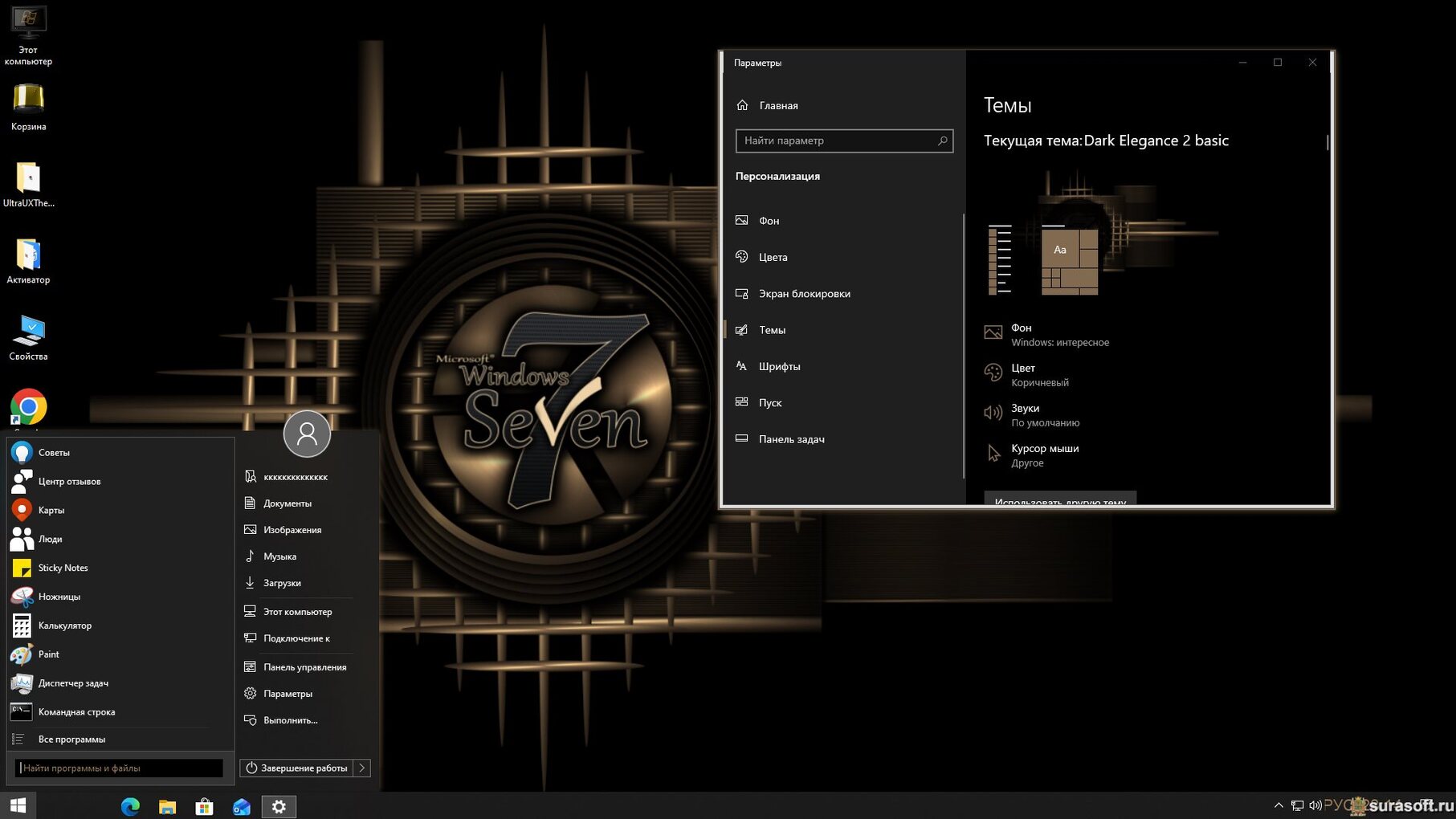
Task: Expand Все программы list
Action: point(71,740)
